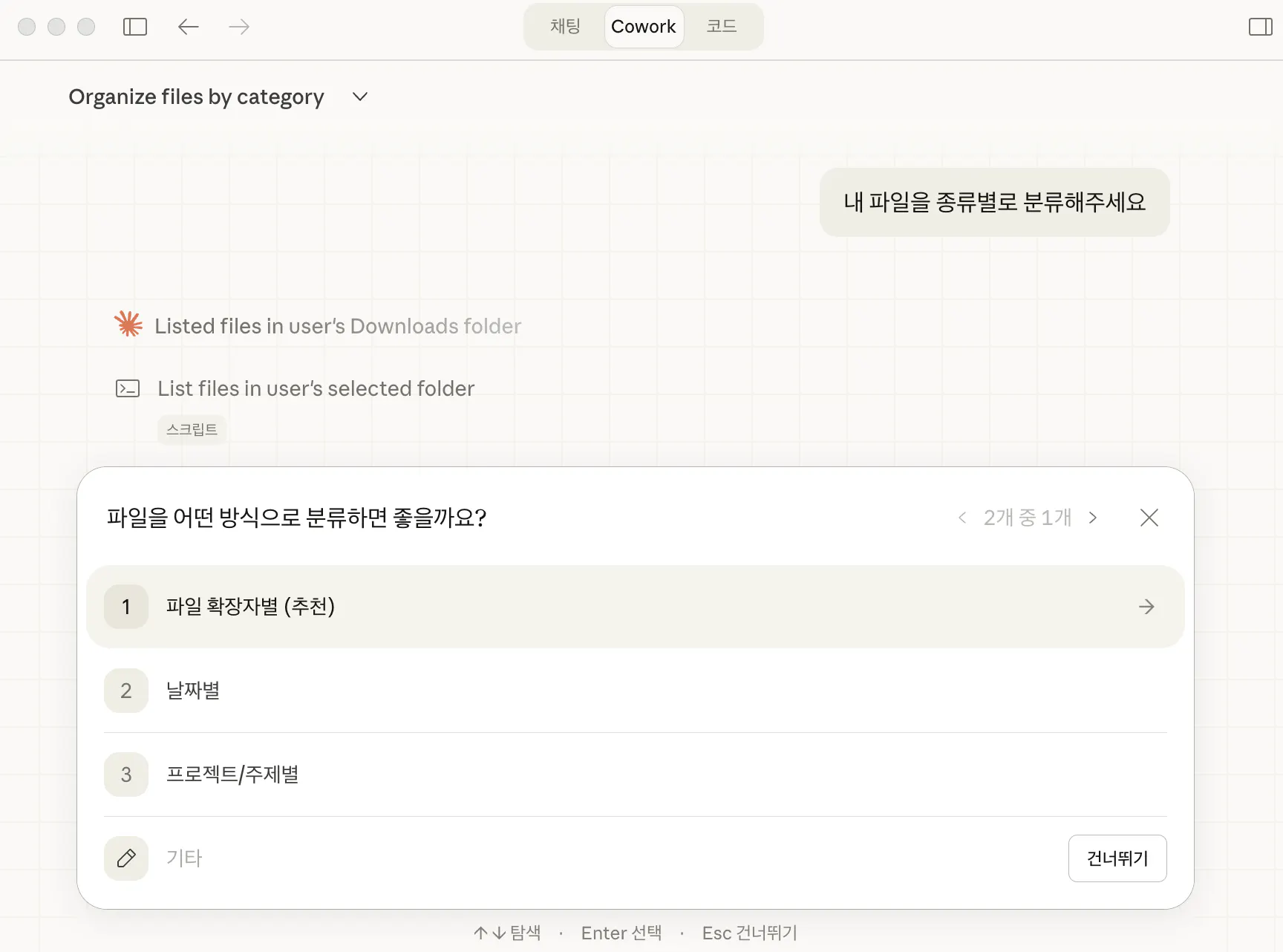This screenshot has height=952, width=1283.
Task: Choose the 프로젝트/주제별 option
Action: click(232, 775)
